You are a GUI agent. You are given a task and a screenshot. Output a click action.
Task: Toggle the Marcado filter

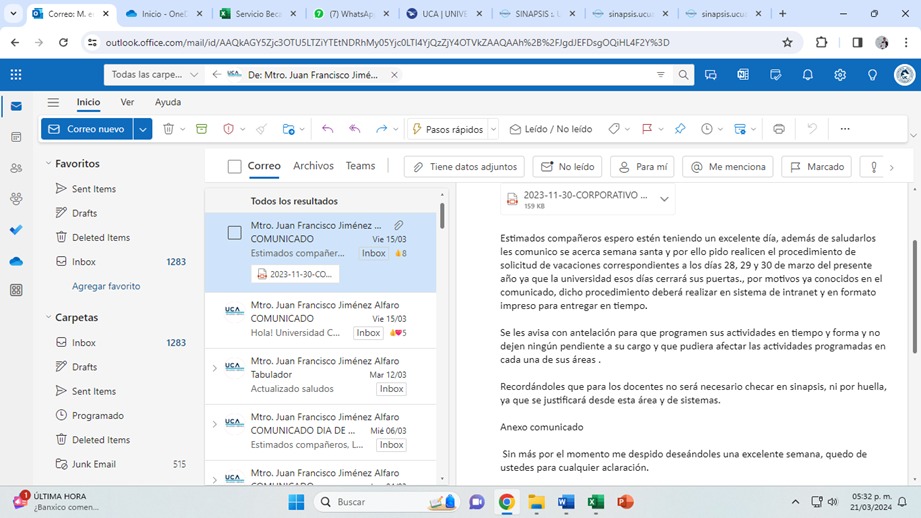[816, 167]
